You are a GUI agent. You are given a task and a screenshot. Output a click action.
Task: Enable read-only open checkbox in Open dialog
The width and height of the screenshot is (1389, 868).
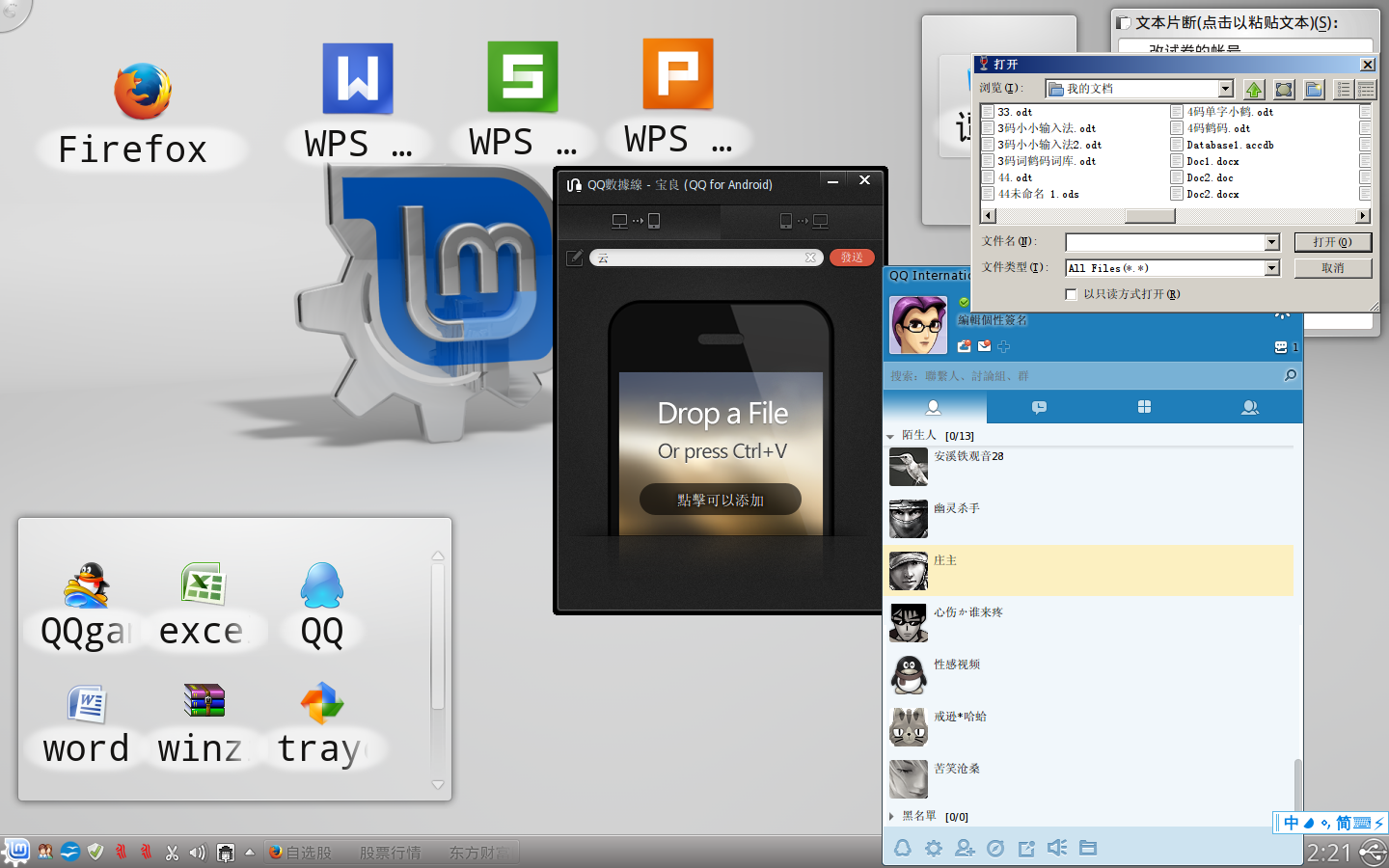(x=1071, y=294)
